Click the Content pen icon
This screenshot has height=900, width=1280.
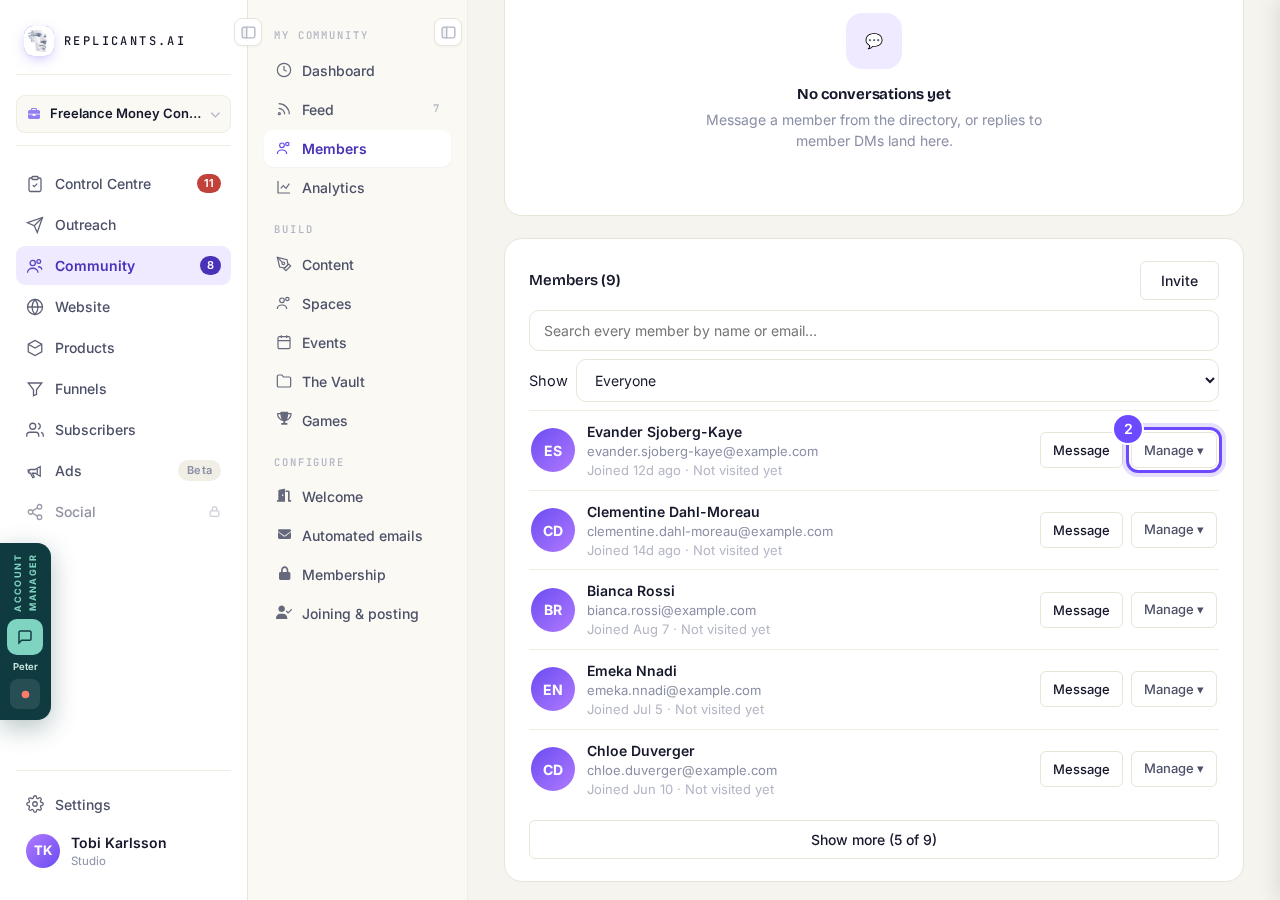284,264
